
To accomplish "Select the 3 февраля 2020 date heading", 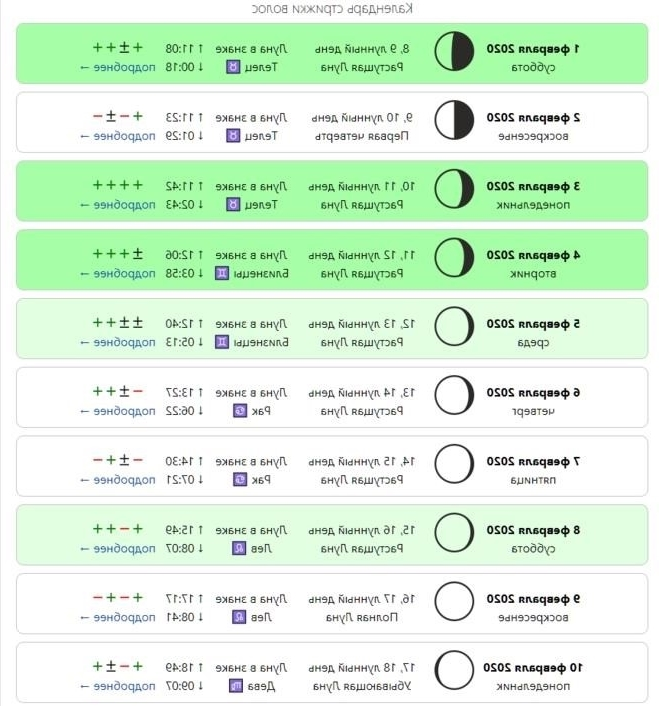I will [x=533, y=186].
